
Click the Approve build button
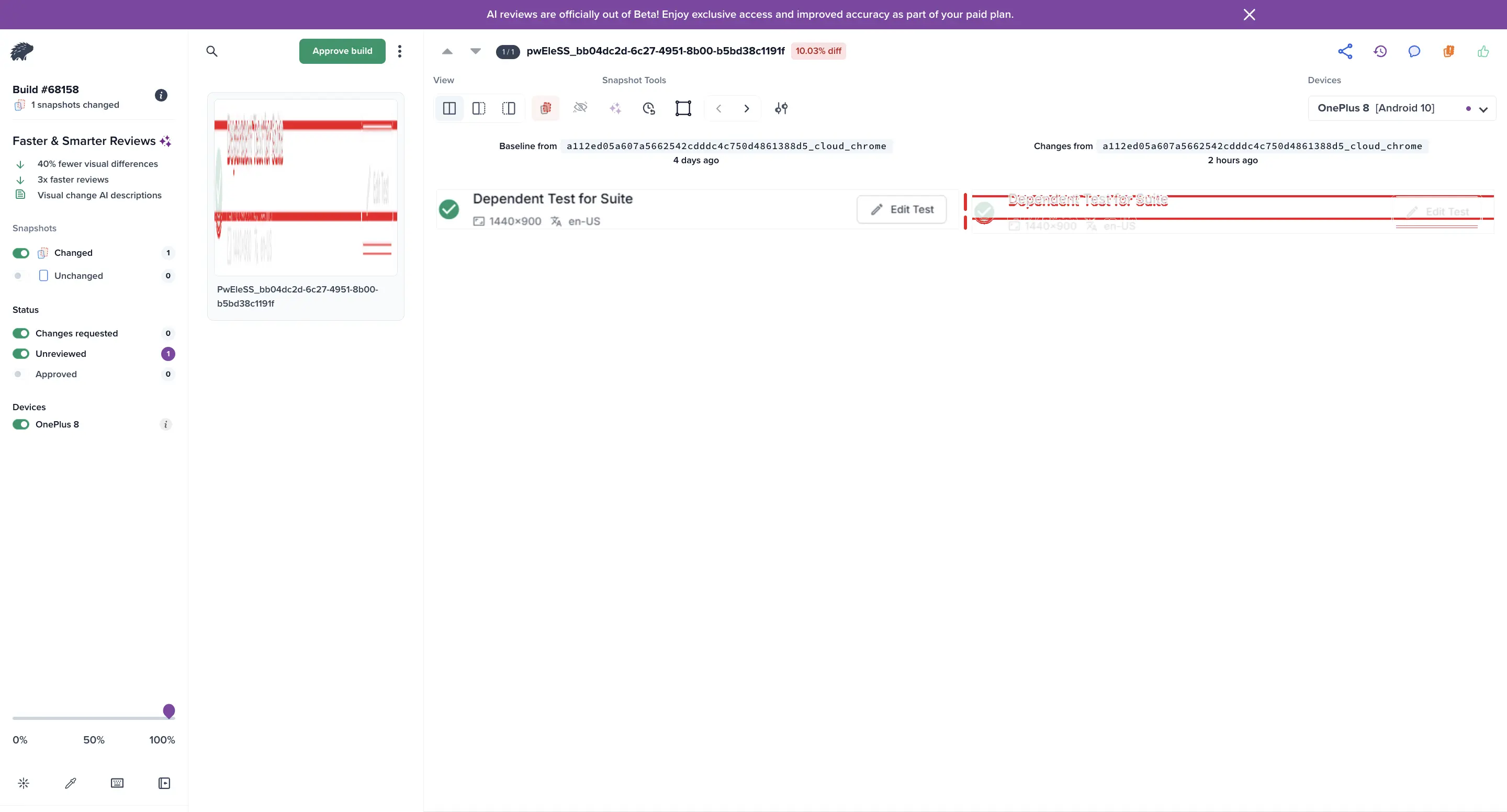(x=342, y=51)
